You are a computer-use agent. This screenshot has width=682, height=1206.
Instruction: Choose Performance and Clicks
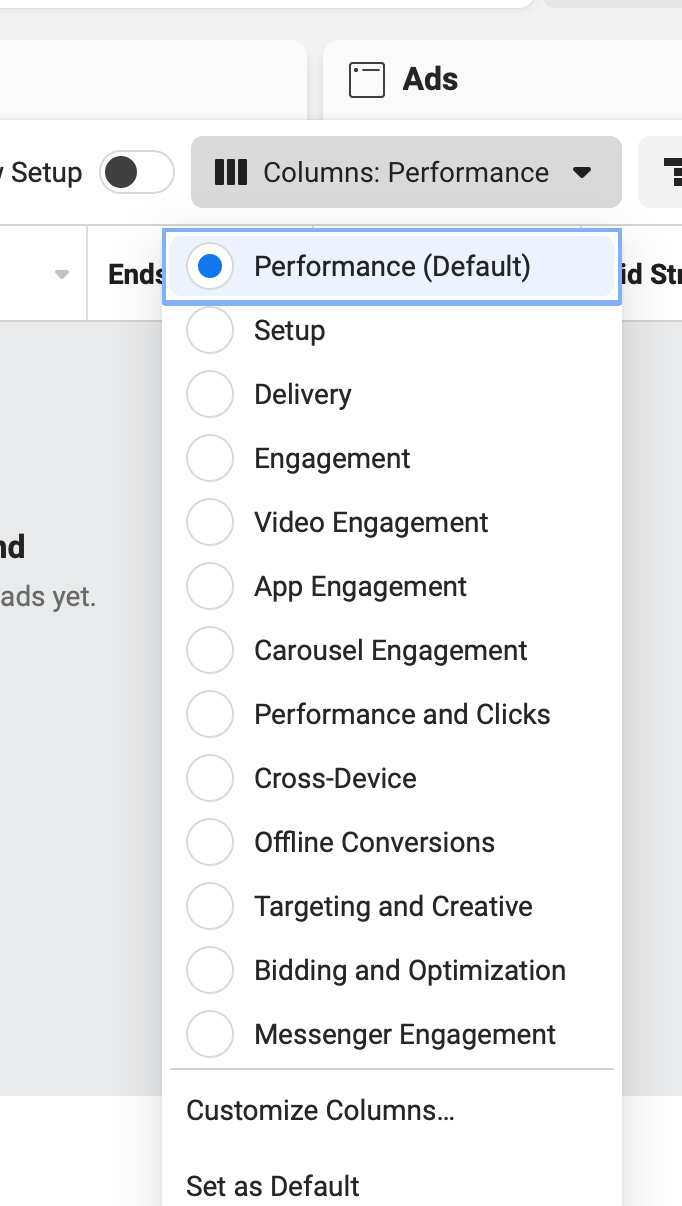tap(392, 714)
